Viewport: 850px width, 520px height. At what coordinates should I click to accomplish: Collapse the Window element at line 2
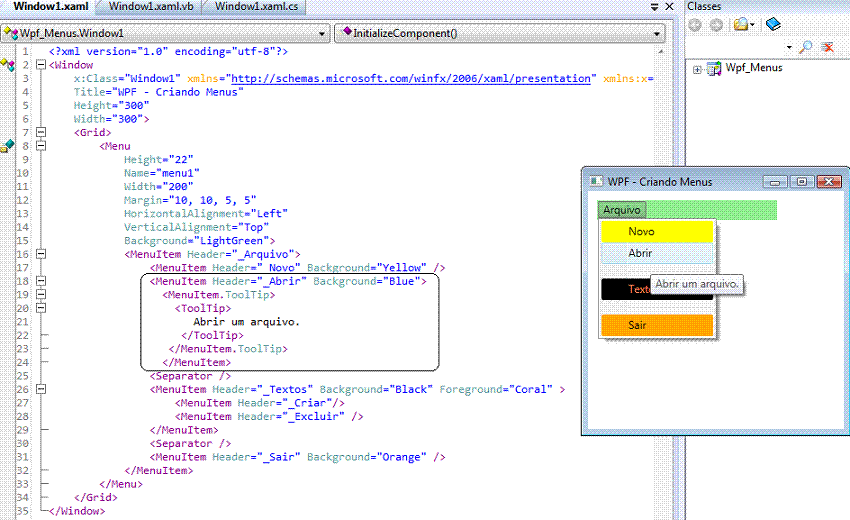pyautogui.click(x=41, y=64)
